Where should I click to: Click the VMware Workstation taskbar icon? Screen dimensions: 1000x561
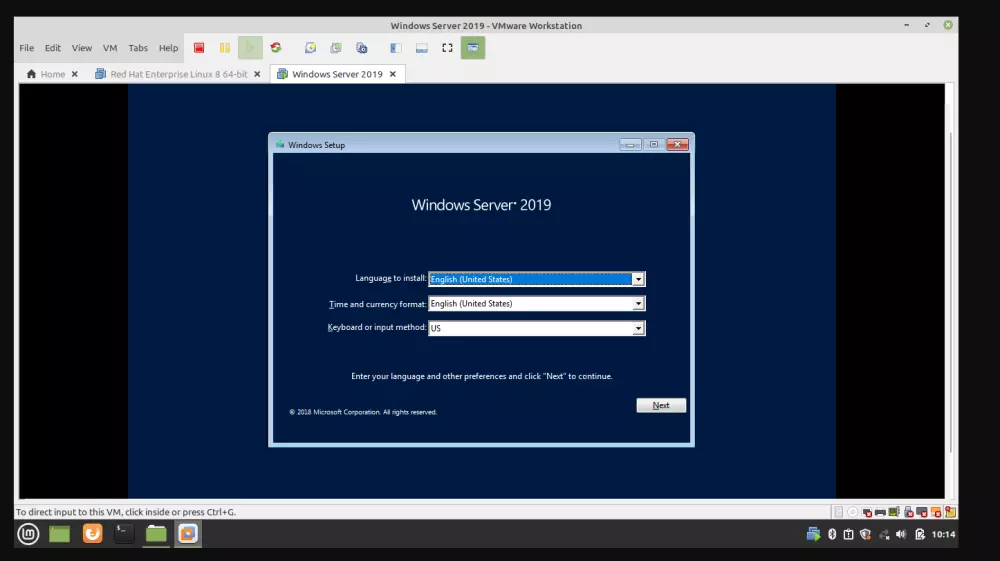[188, 534]
